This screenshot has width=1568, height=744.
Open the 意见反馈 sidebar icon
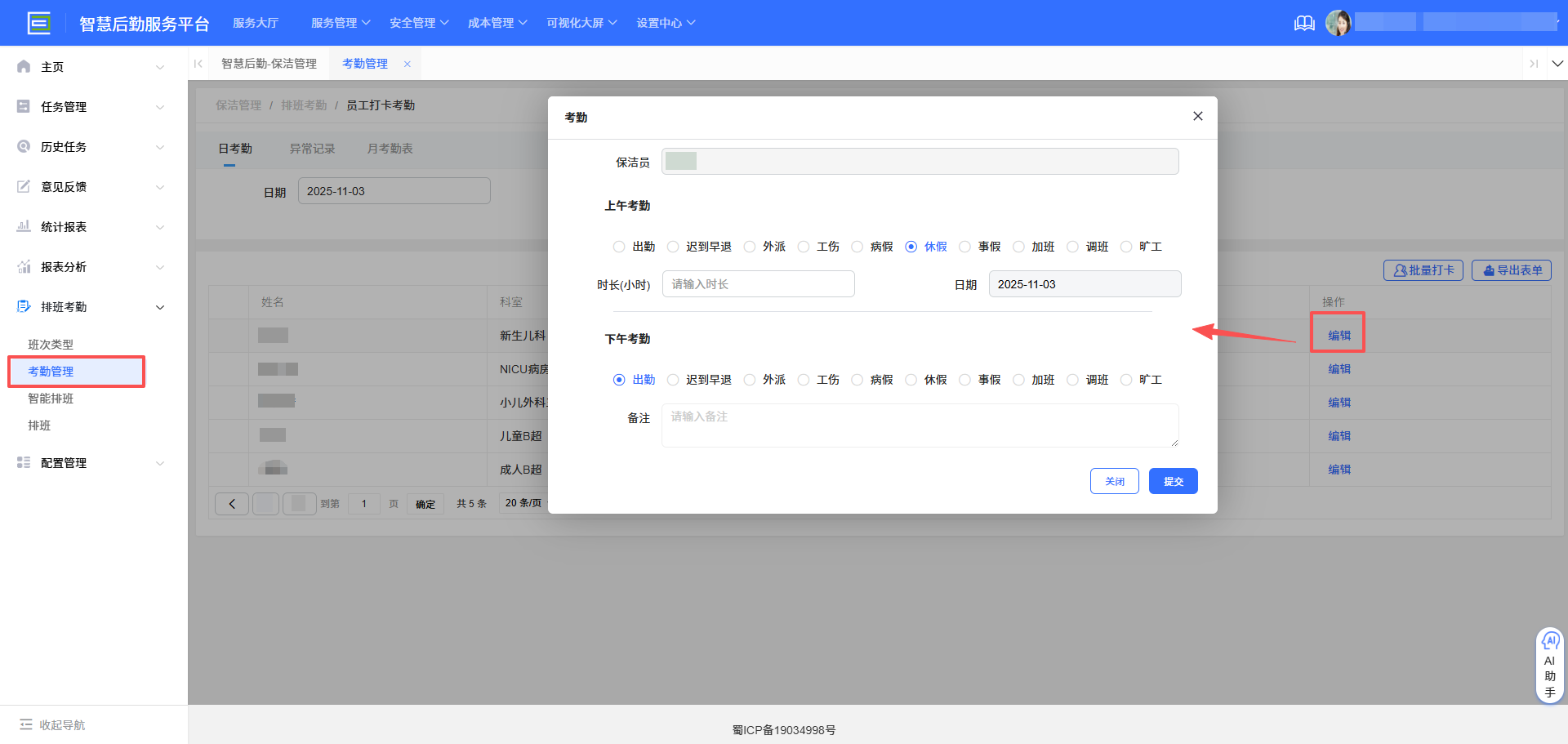tap(24, 186)
